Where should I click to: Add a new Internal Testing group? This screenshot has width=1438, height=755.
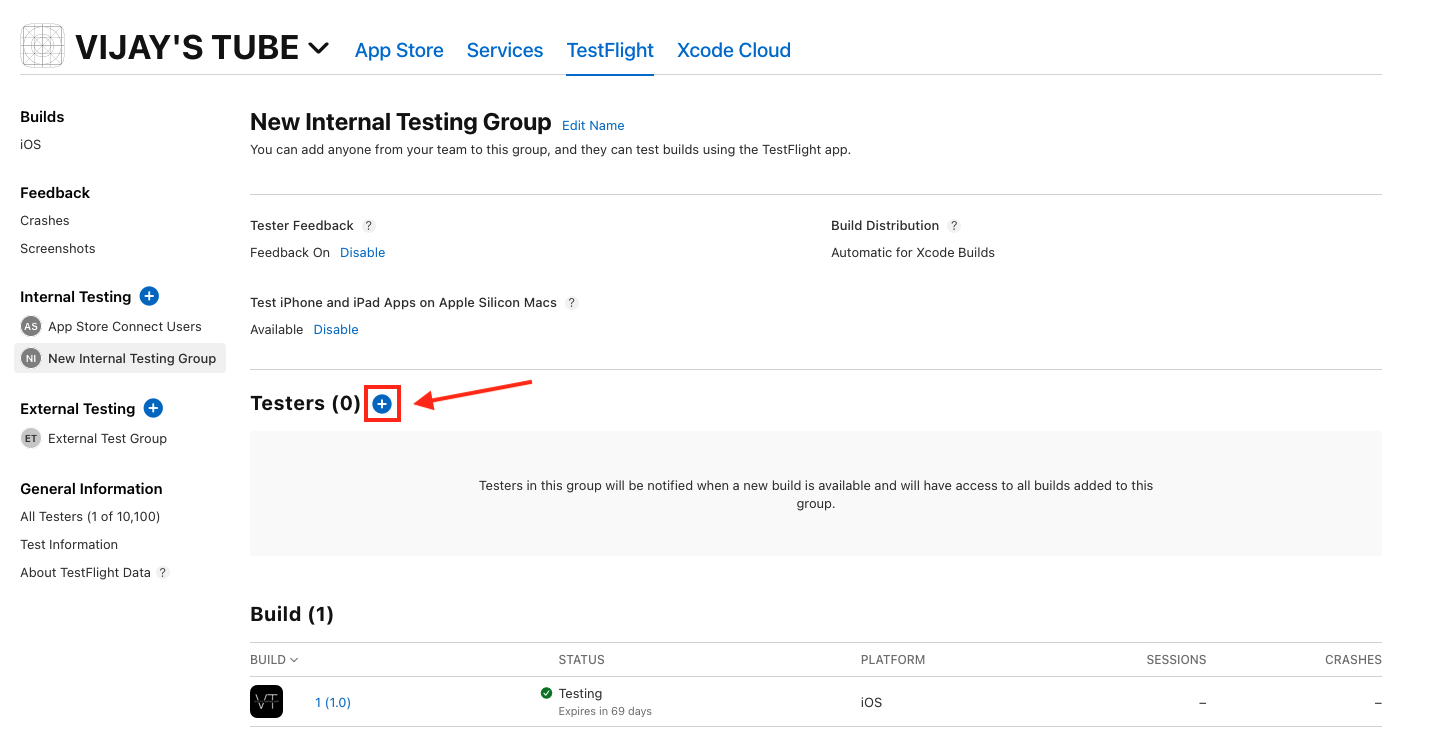(149, 296)
